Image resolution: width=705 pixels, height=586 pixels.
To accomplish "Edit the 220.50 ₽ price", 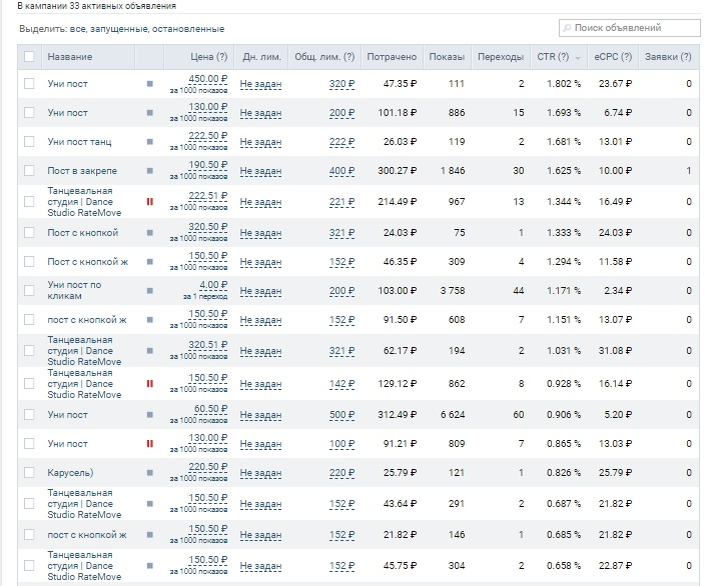I will (208, 467).
